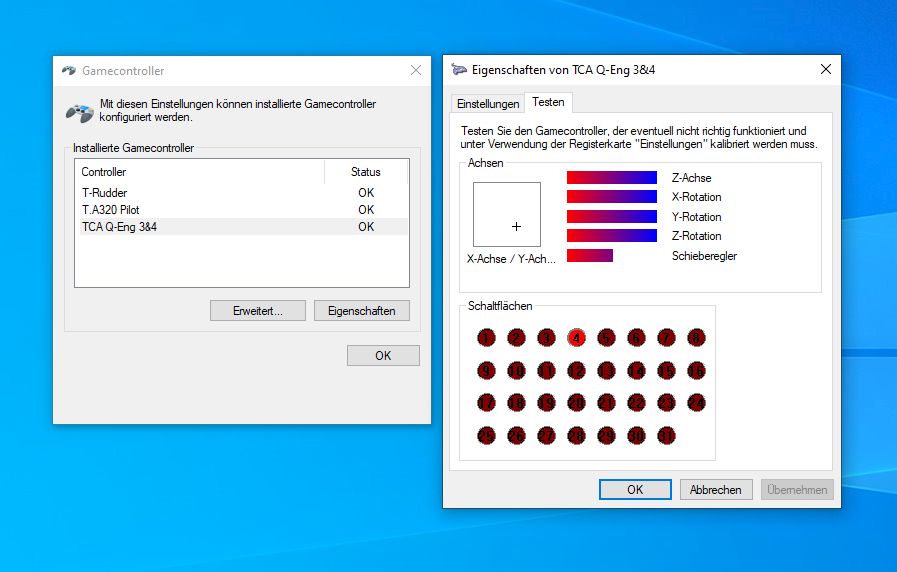Click button indicator number 16
Image resolution: width=897 pixels, height=572 pixels.
[x=696, y=371]
